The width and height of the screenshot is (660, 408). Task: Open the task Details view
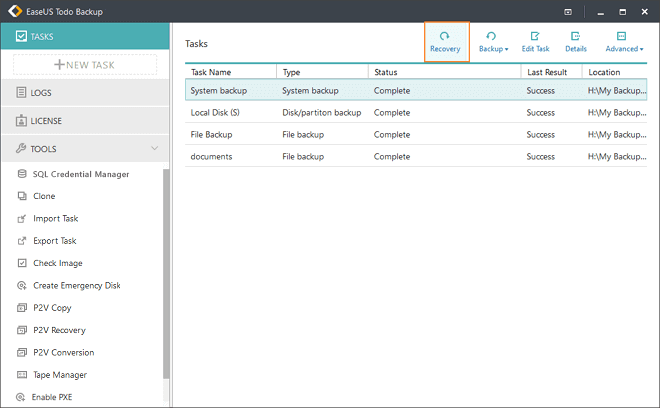[576, 42]
